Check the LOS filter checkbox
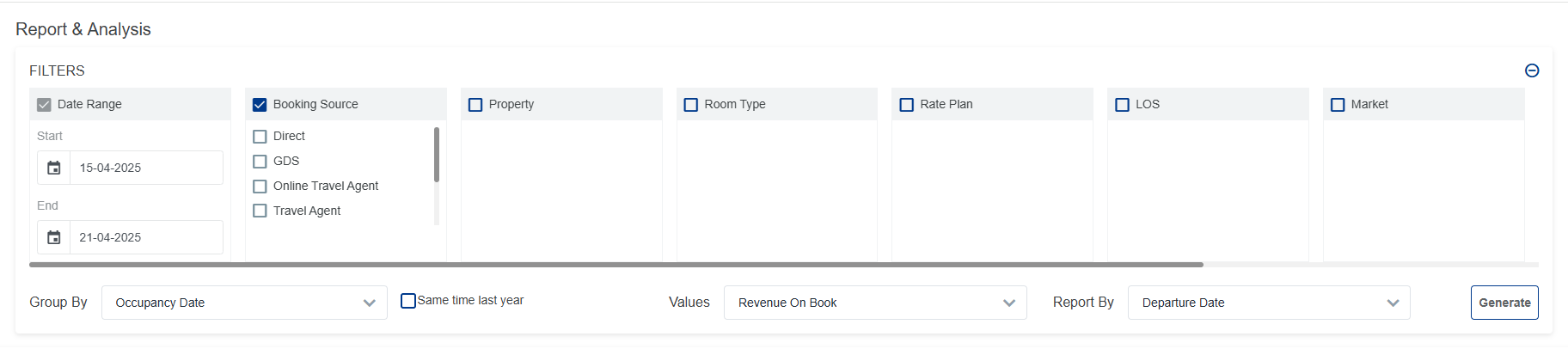This screenshot has height=355, width=1568. [x=1122, y=105]
